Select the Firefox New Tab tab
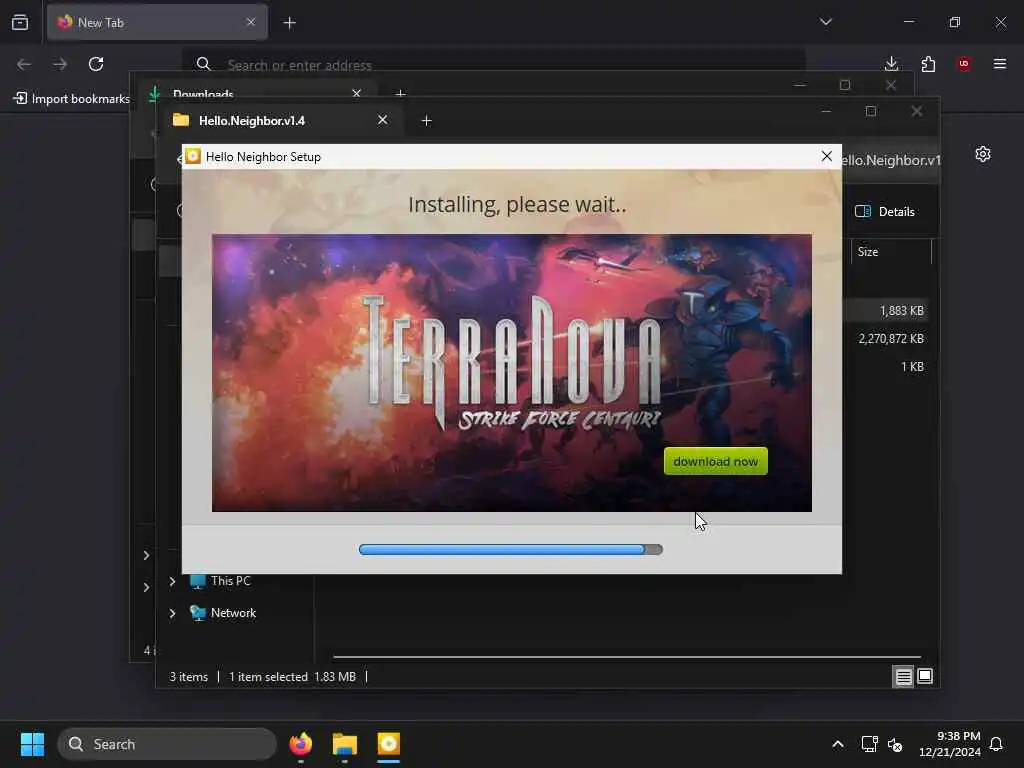 click(x=157, y=22)
